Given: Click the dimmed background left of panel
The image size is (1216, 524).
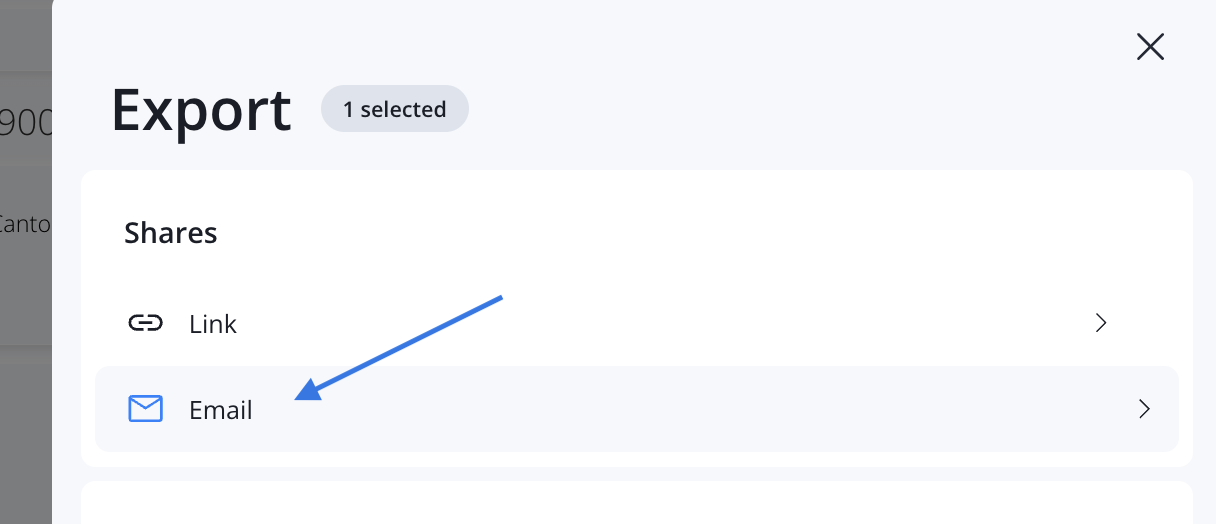Looking at the screenshot, I should click(25, 420).
